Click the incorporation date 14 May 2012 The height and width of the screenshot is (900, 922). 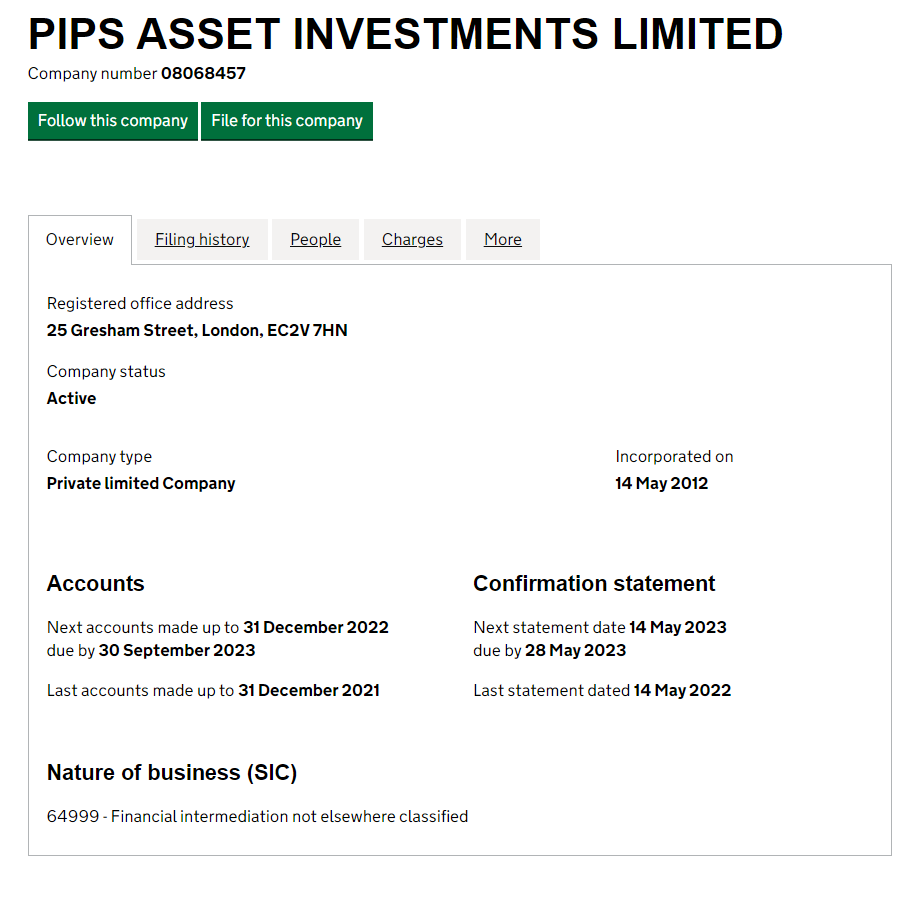pos(662,483)
